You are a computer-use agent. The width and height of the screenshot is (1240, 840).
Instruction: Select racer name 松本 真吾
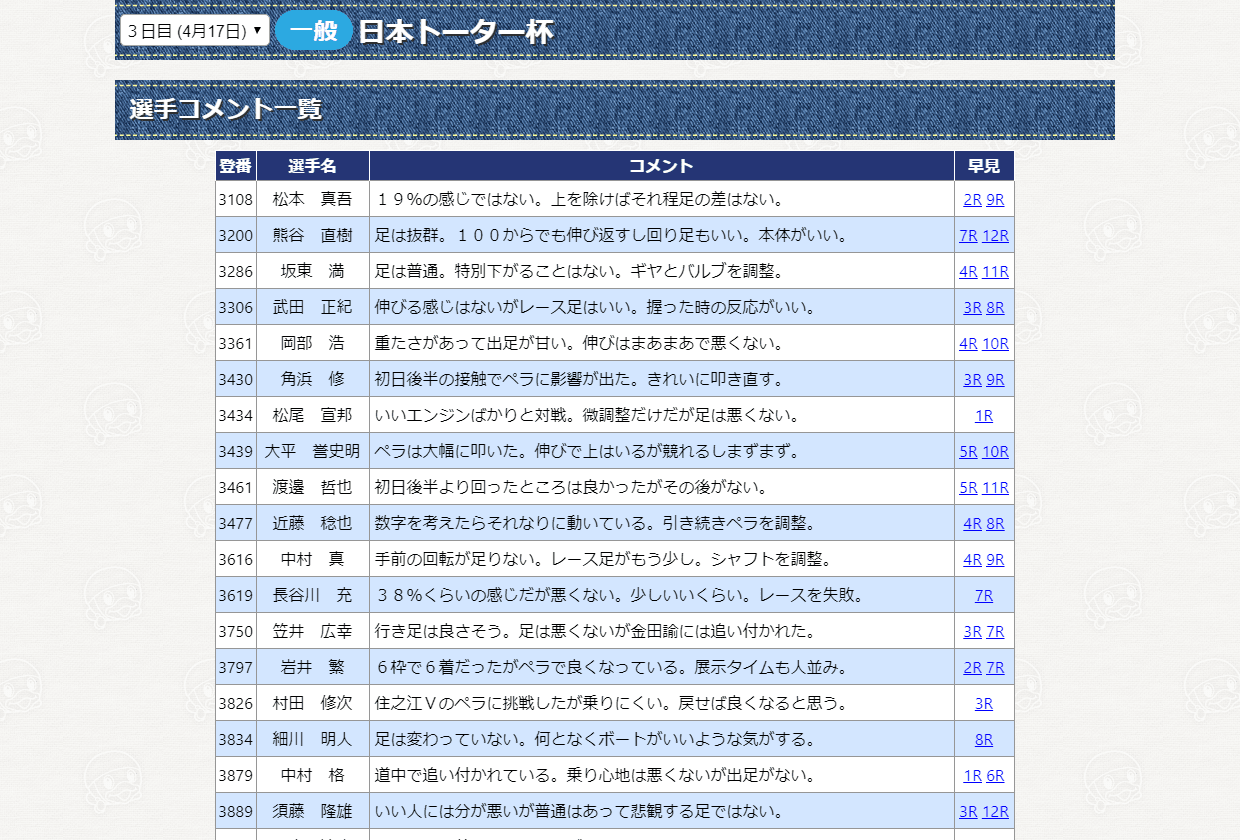coord(313,199)
